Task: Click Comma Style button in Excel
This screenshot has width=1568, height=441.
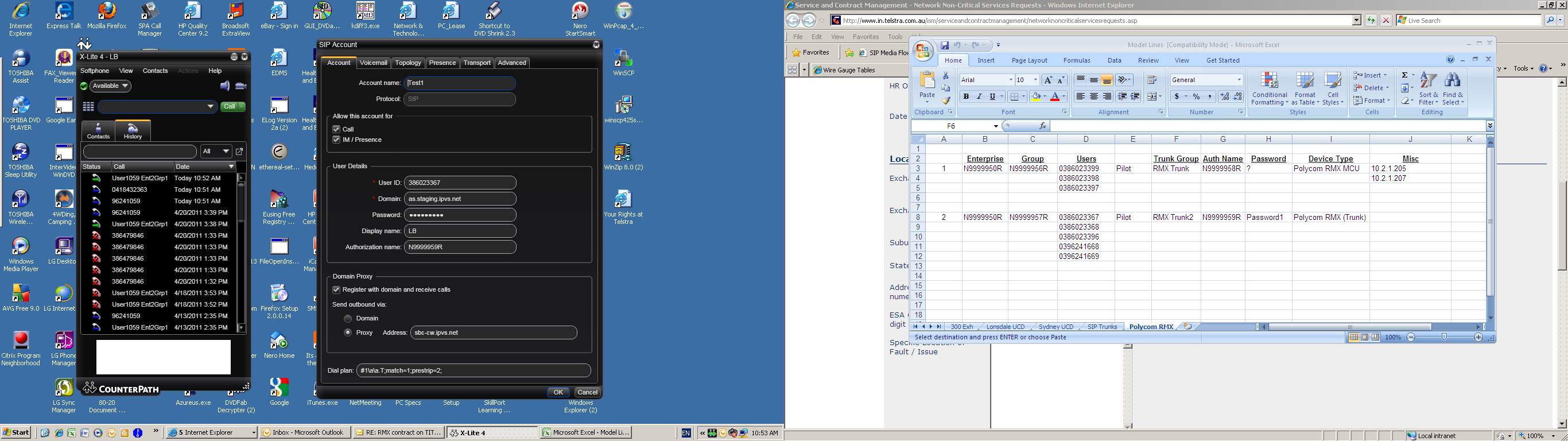Action: coord(1209,96)
